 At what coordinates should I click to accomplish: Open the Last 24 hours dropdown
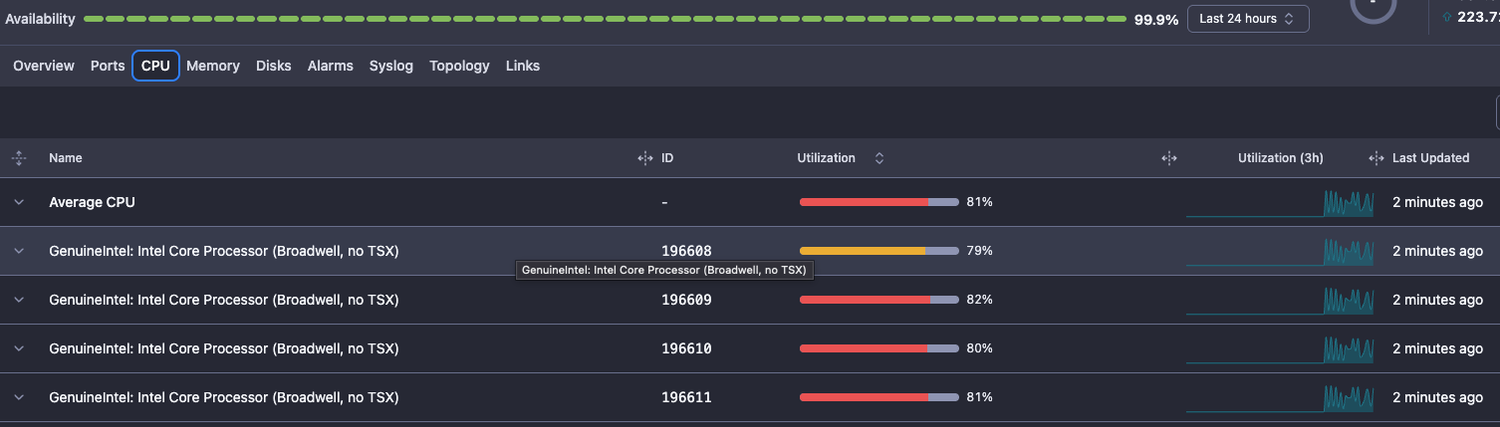pos(1248,19)
